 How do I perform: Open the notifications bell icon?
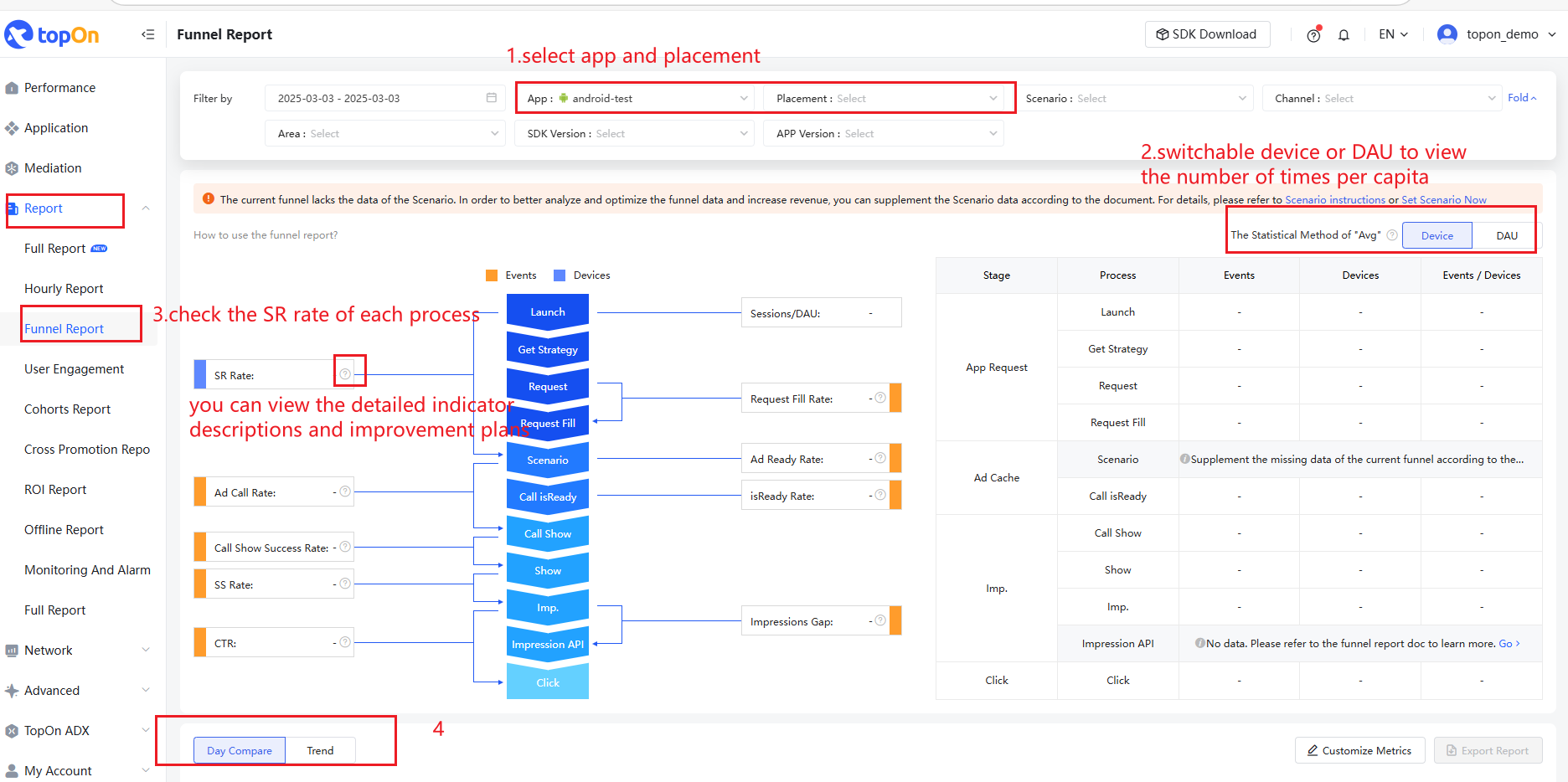coord(1344,34)
